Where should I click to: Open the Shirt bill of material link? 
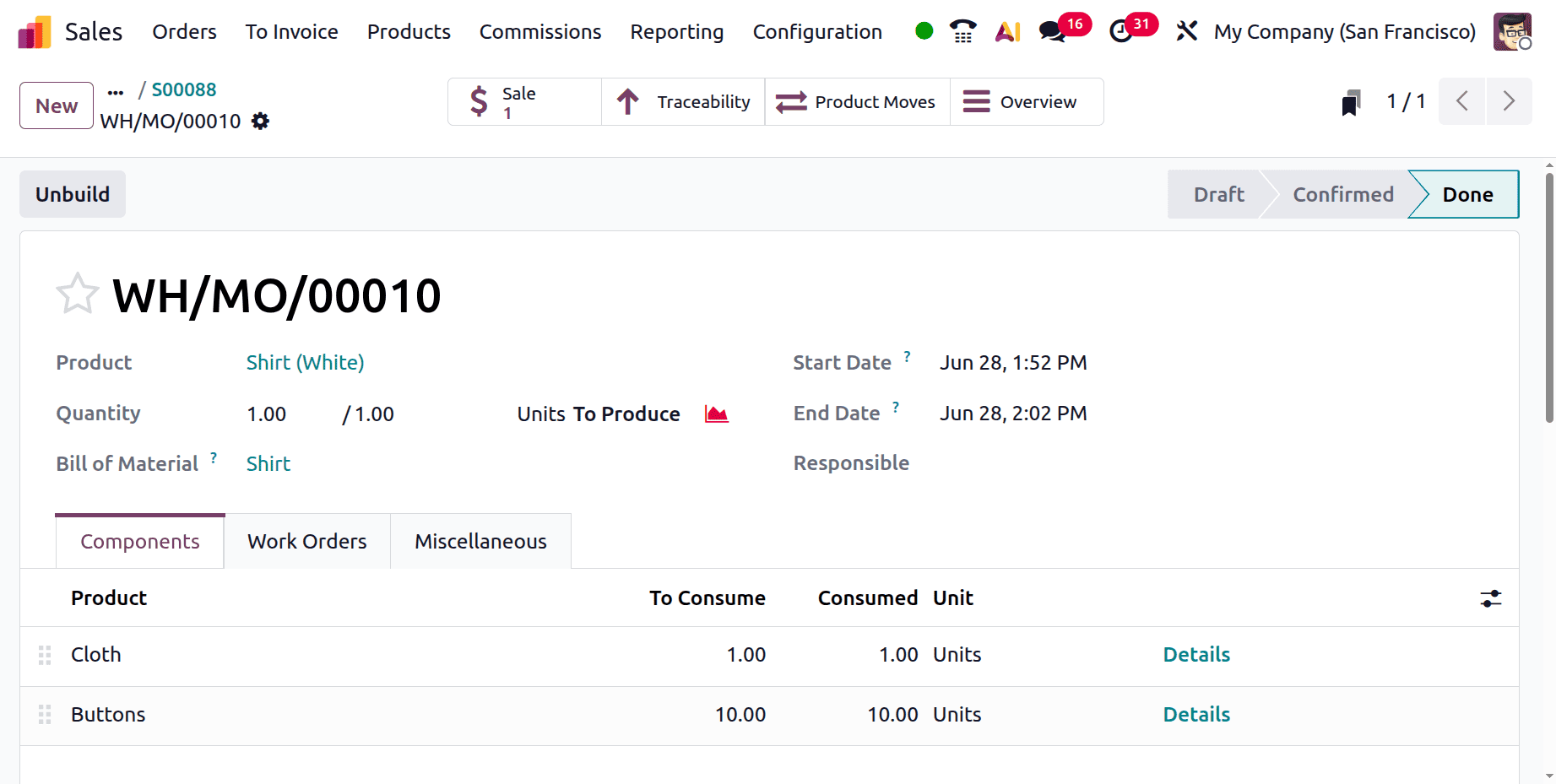[x=268, y=464]
